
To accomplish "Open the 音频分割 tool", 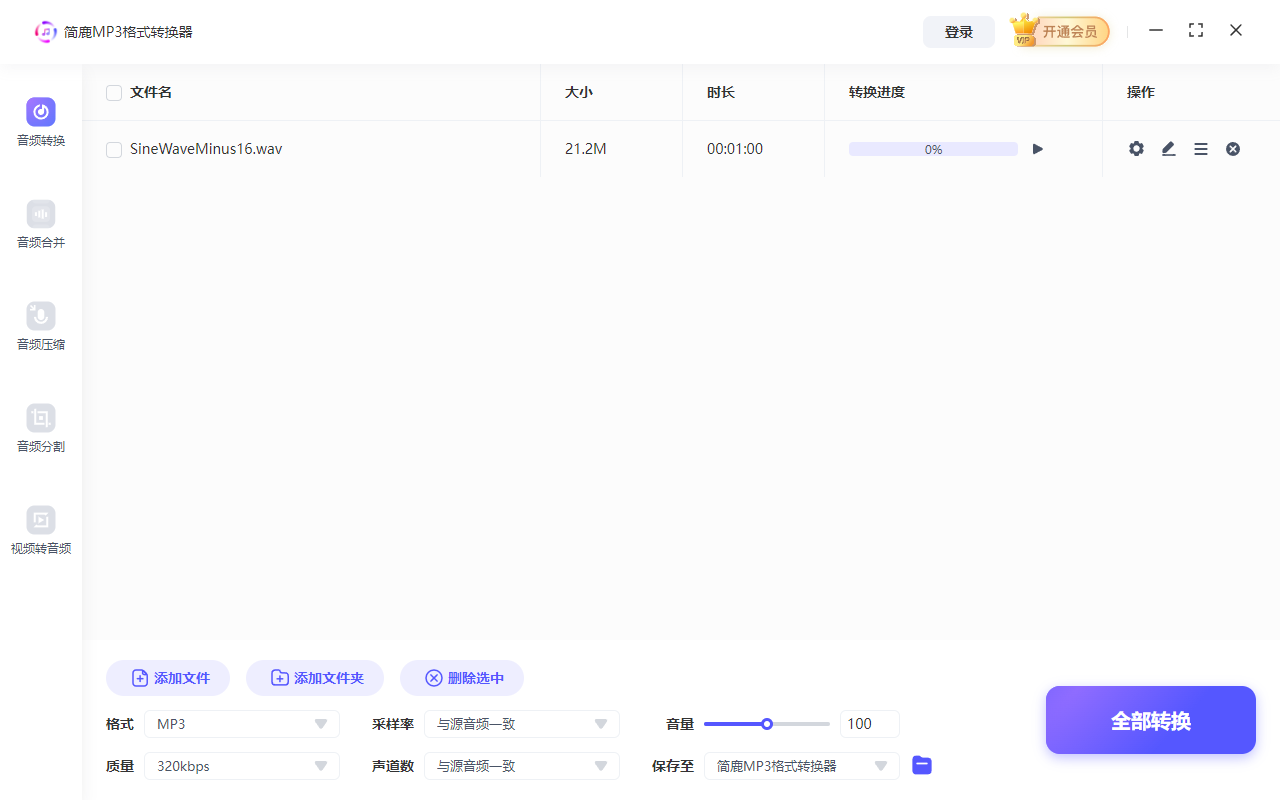I will tap(40, 429).
